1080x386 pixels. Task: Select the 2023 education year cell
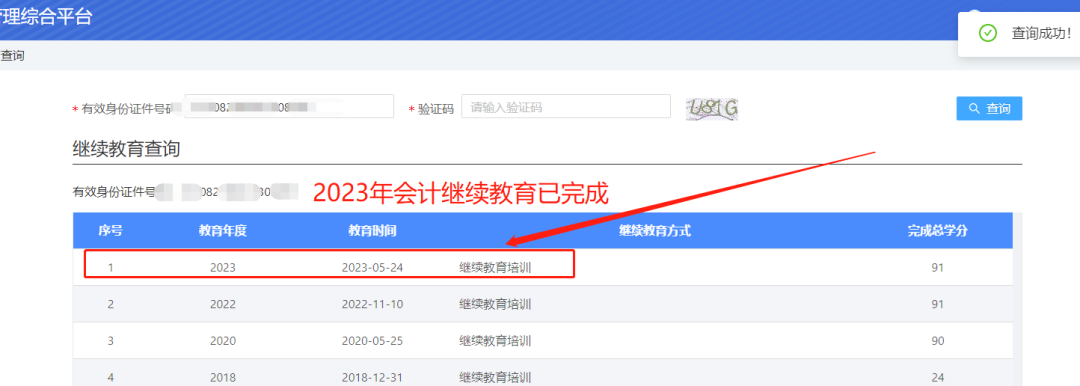[x=222, y=267]
